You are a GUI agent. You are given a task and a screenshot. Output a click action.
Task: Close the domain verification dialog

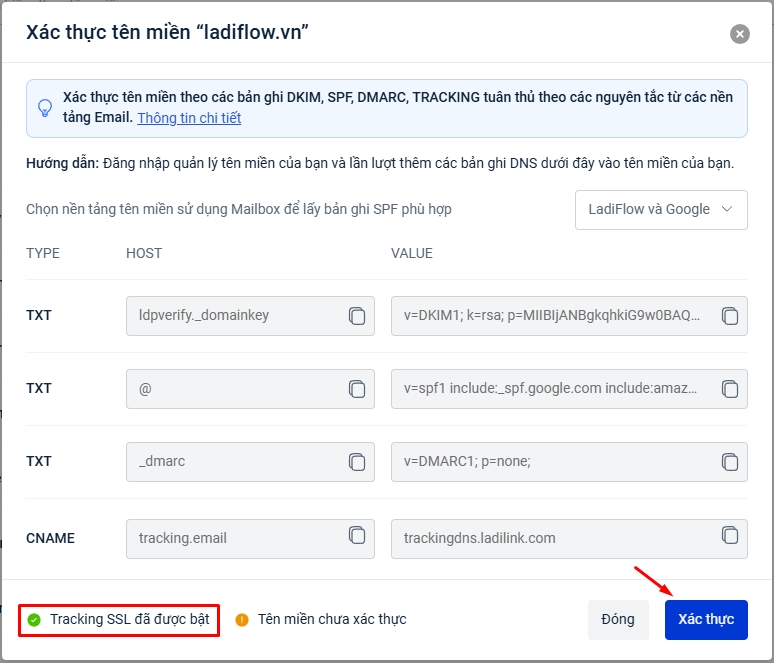[740, 34]
